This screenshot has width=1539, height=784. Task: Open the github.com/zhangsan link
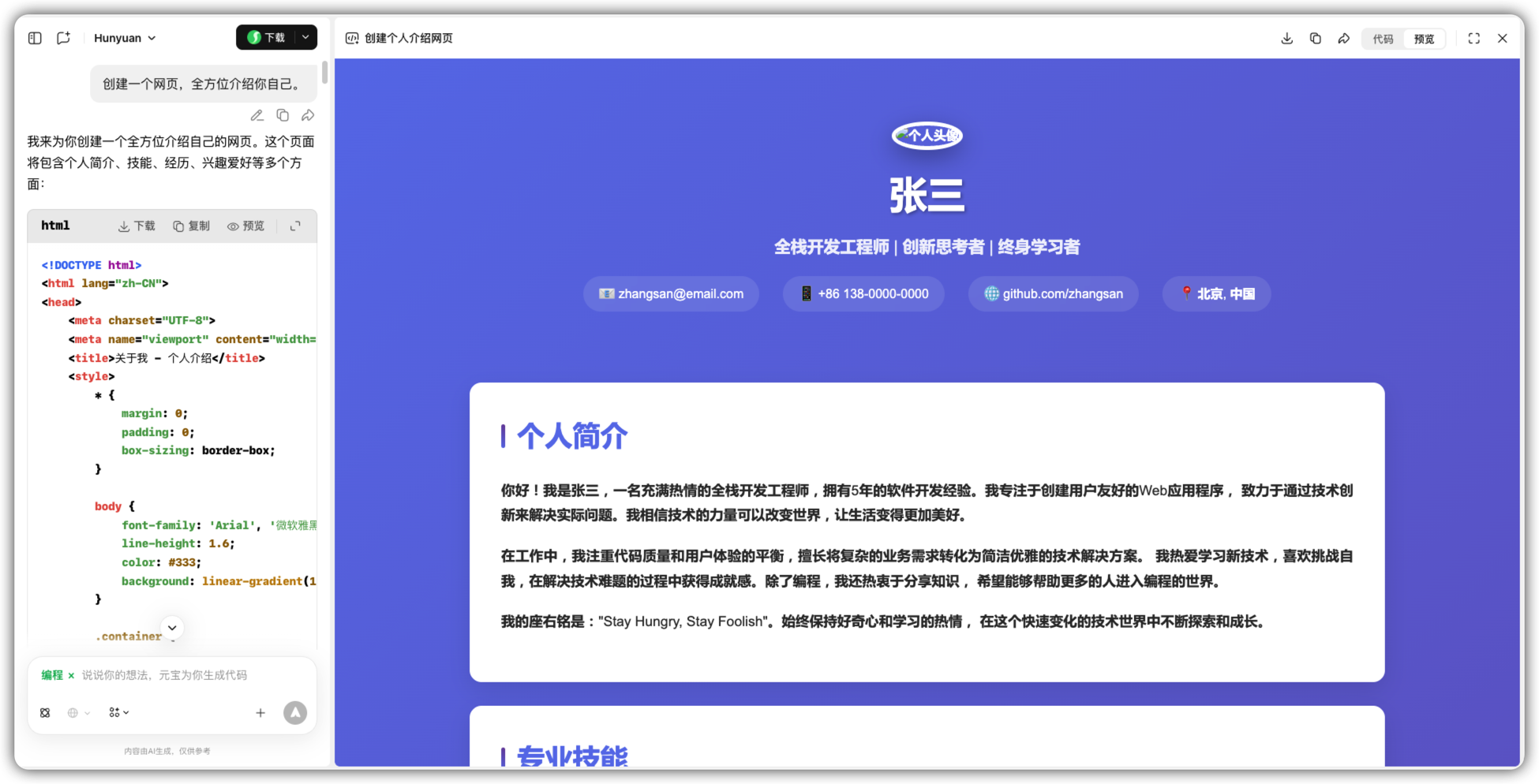coord(1054,294)
